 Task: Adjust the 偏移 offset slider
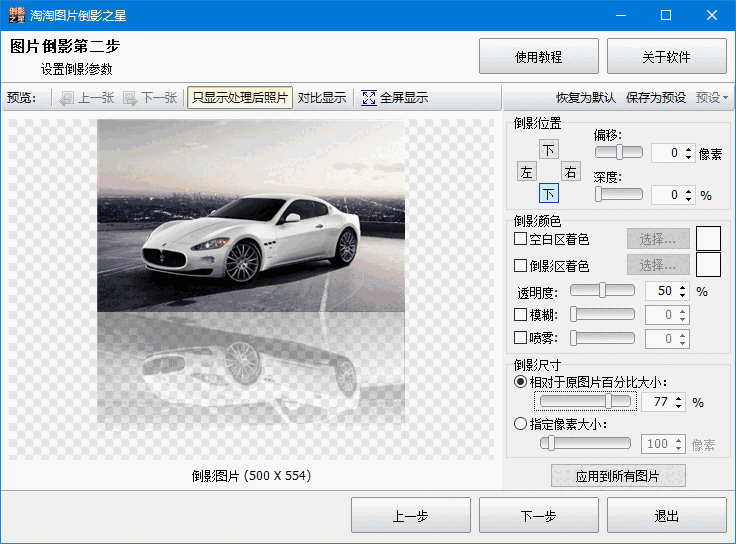point(619,152)
